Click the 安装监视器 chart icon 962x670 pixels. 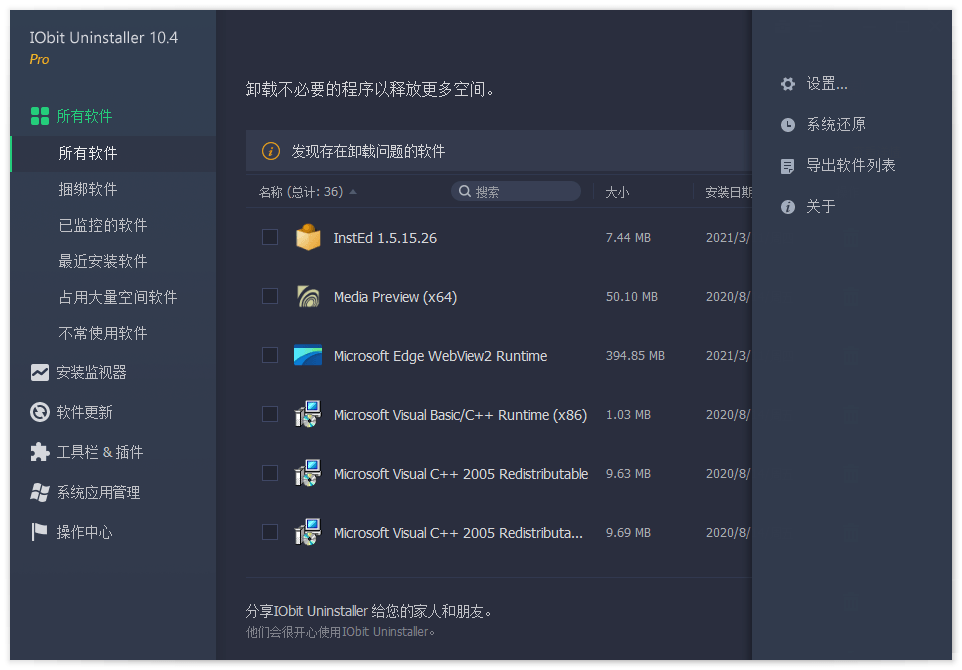pos(40,372)
